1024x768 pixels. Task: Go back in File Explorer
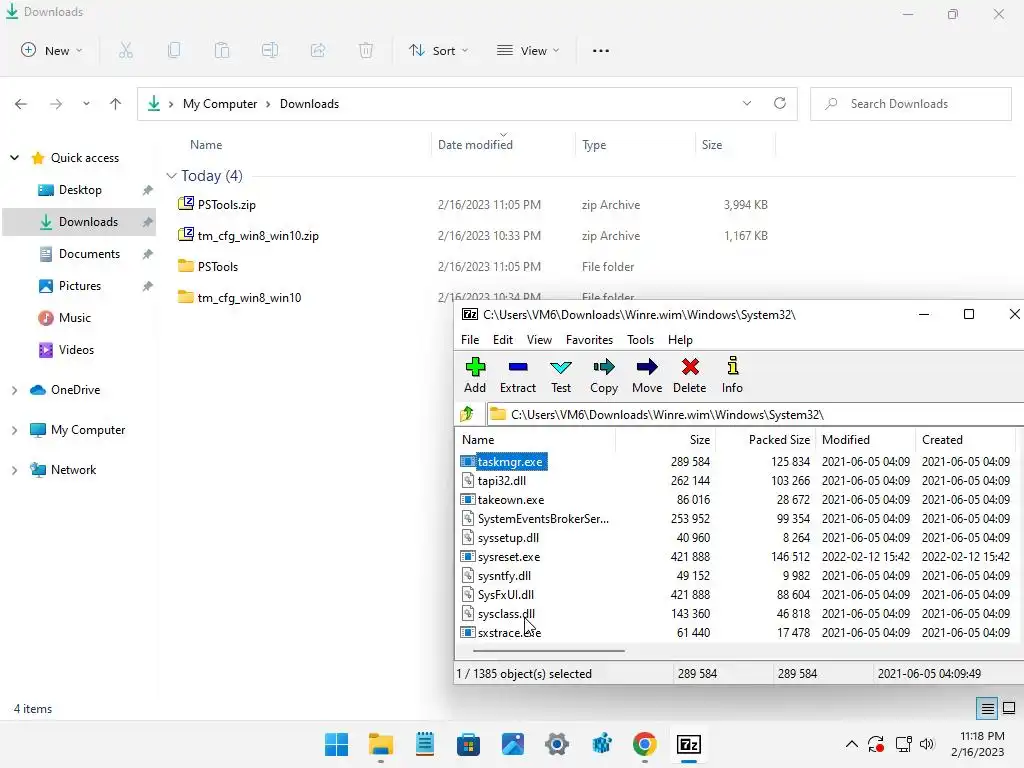click(21, 104)
